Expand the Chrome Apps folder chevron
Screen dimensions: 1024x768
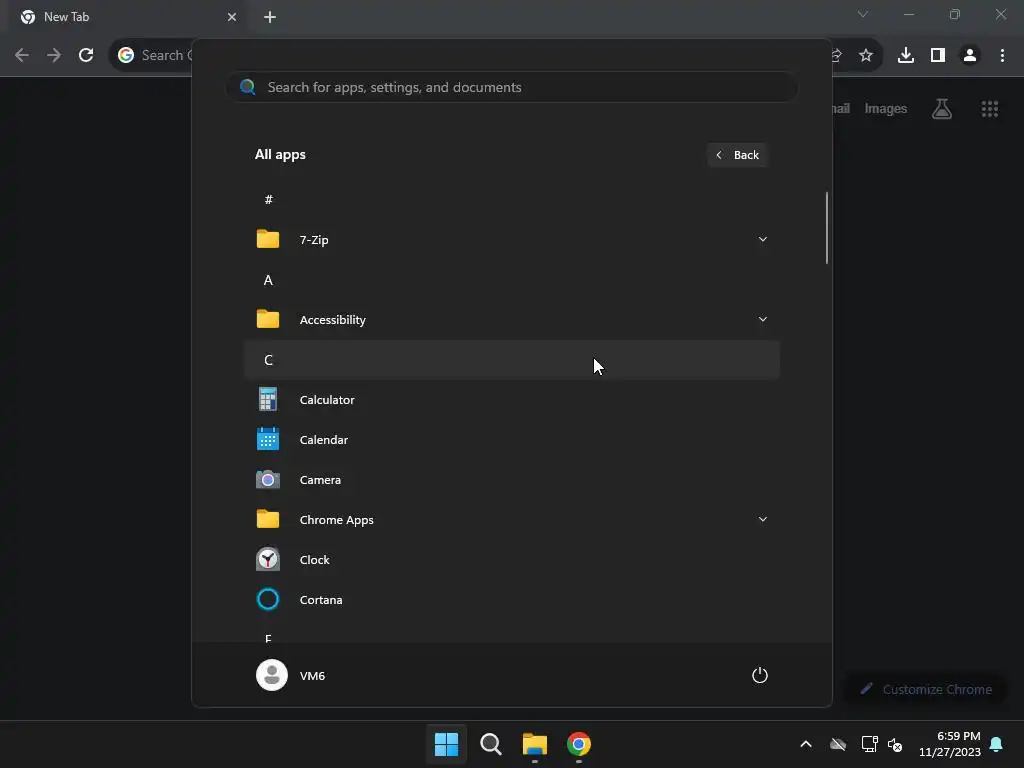[x=762, y=520]
